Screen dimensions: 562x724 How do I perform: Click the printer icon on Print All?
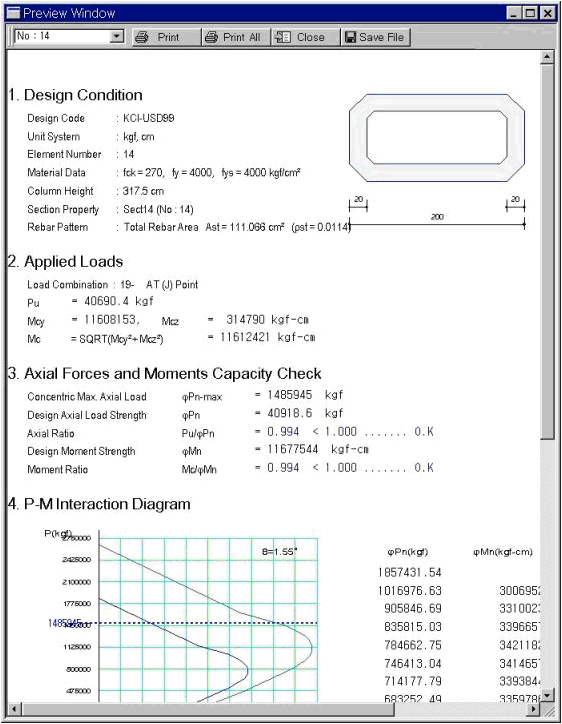tap(211, 37)
